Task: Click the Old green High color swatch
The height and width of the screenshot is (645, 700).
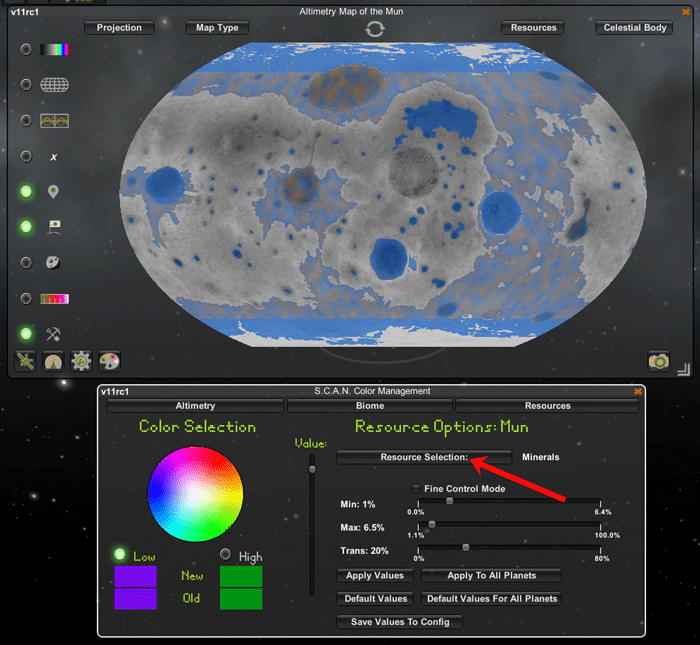Action: (x=241, y=599)
